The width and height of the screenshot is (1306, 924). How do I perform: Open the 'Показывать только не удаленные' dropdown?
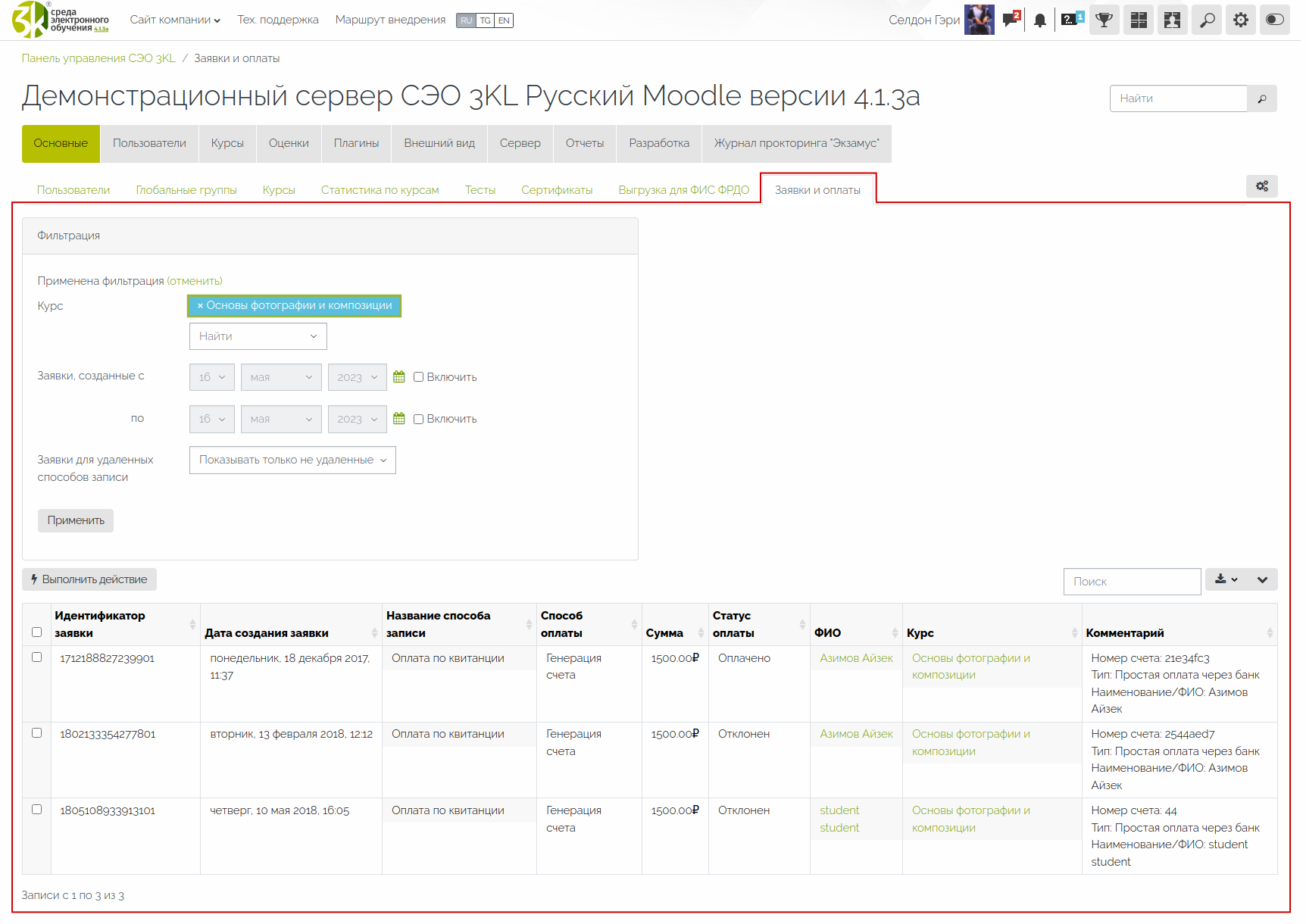292,460
